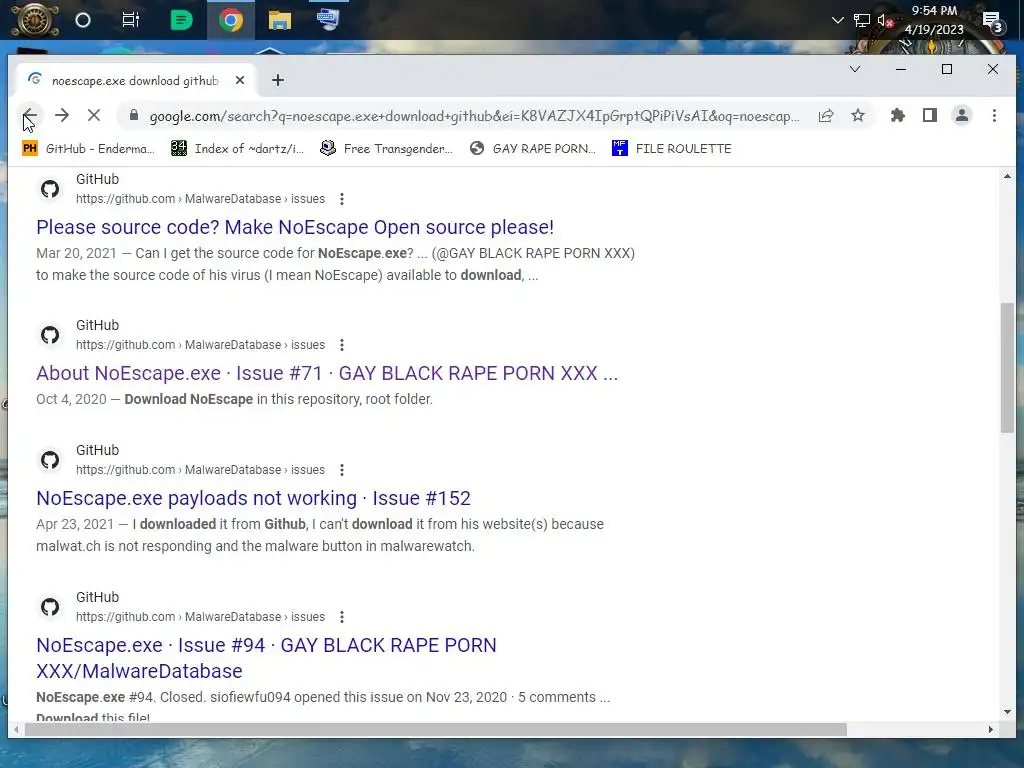Viewport: 1024px width, 768px height.
Task: Open result options for the Issue #71 result
Action: point(342,345)
